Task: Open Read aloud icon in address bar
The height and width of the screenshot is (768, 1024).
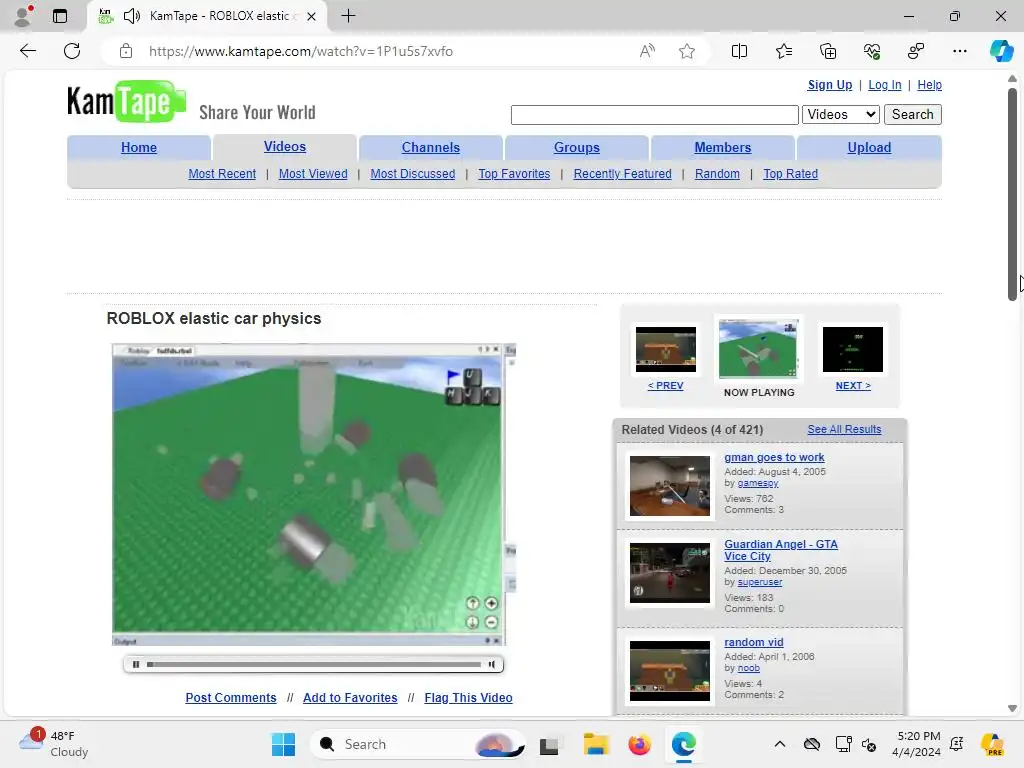Action: click(647, 51)
